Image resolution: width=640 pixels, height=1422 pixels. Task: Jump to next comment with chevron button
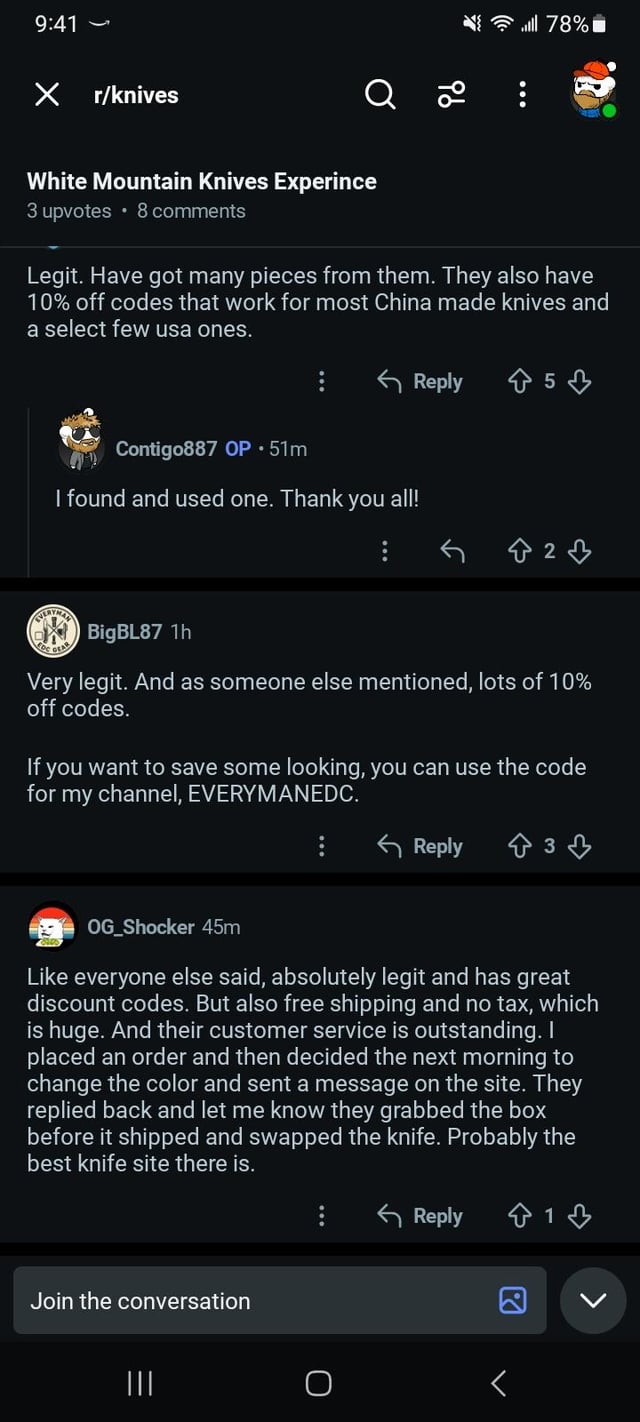pos(594,1300)
